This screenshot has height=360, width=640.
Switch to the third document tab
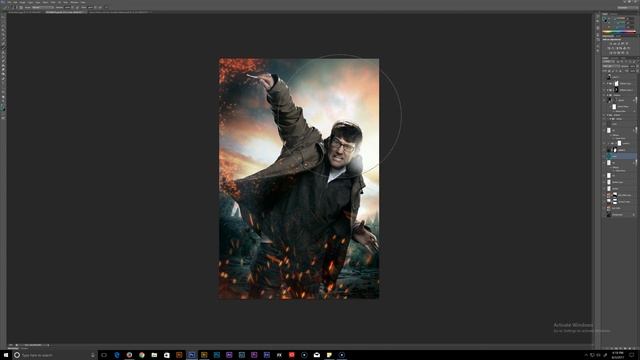[119, 12]
